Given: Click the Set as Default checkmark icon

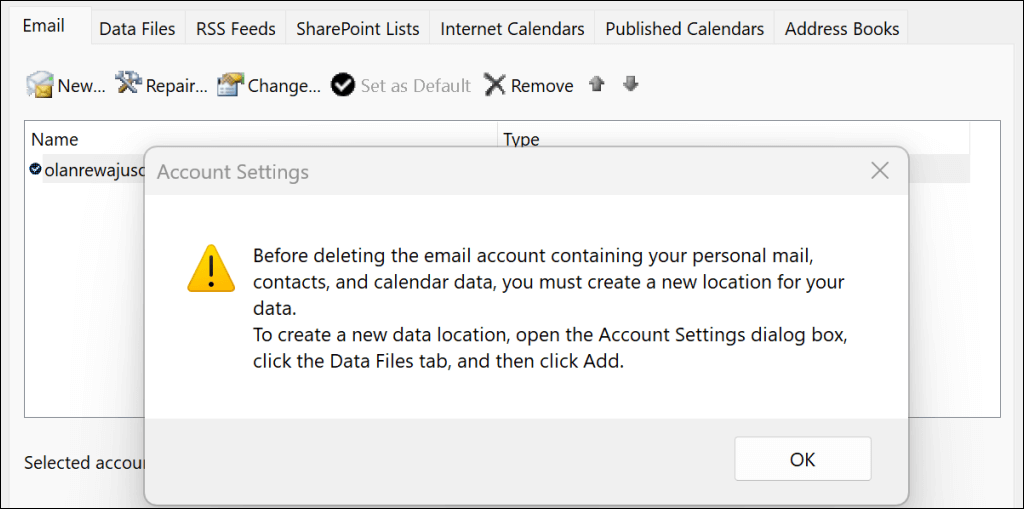Looking at the screenshot, I should pyautogui.click(x=343, y=85).
